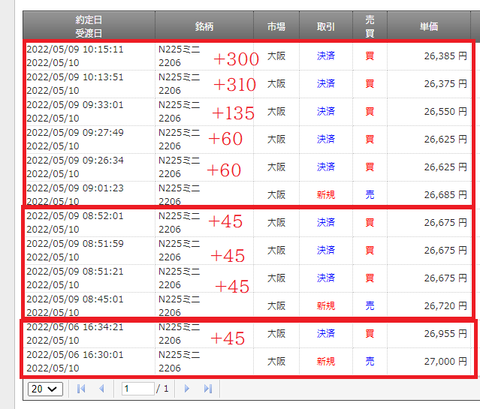Click the 取引 column header
Viewport: 480px width, 409px height.
coord(326,26)
